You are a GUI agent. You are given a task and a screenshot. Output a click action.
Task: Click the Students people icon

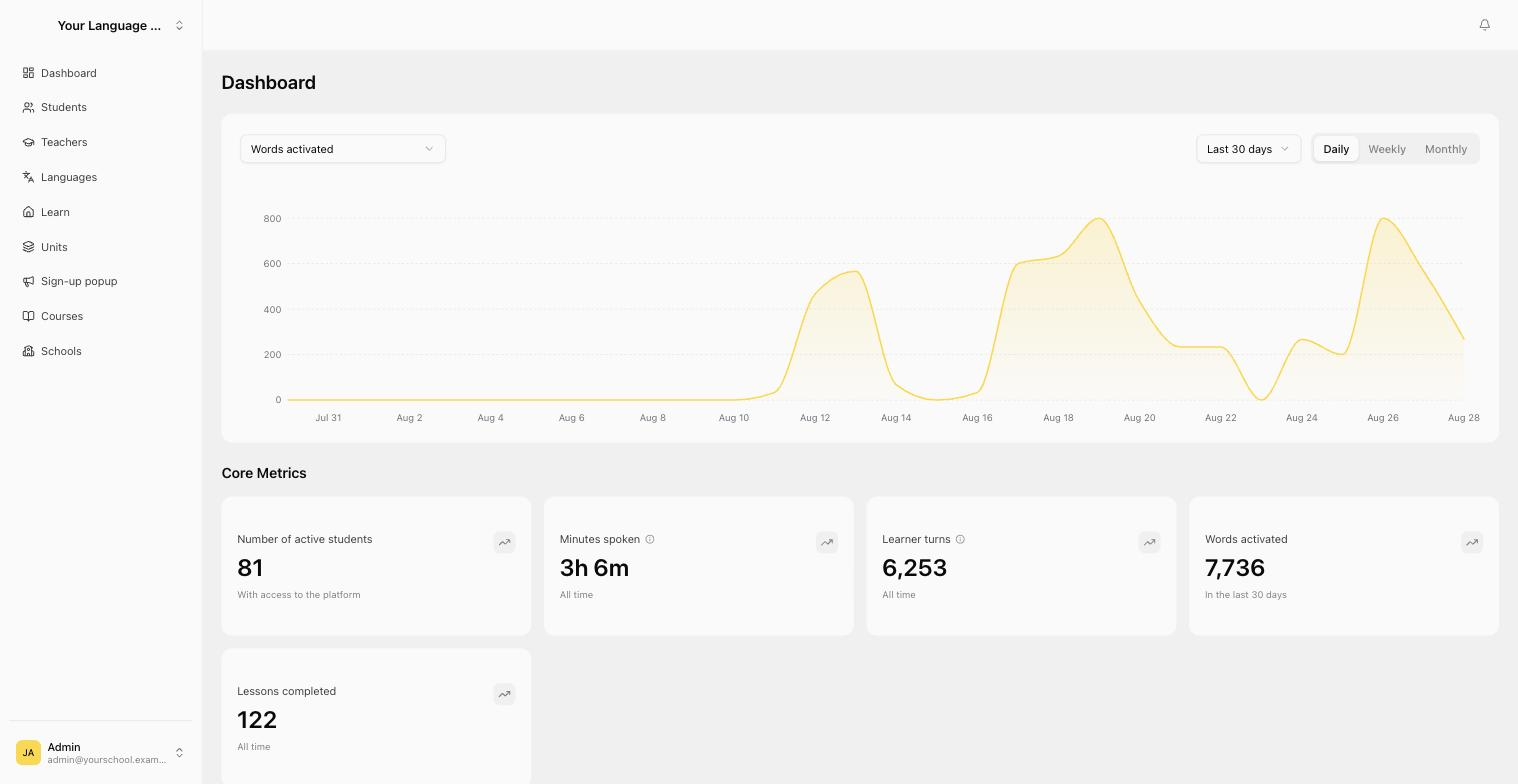coord(28,107)
